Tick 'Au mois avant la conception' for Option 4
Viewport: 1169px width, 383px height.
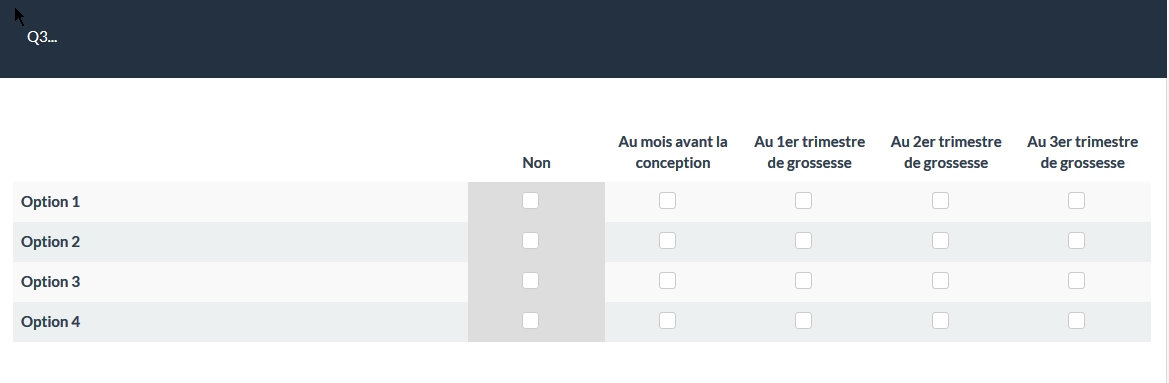click(x=667, y=320)
